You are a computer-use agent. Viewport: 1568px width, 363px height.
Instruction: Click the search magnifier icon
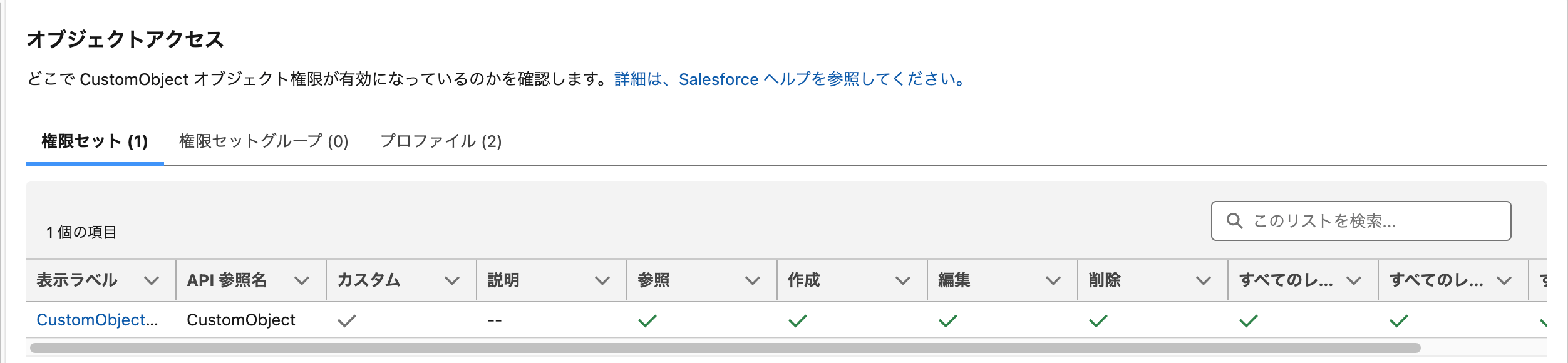tap(1234, 221)
